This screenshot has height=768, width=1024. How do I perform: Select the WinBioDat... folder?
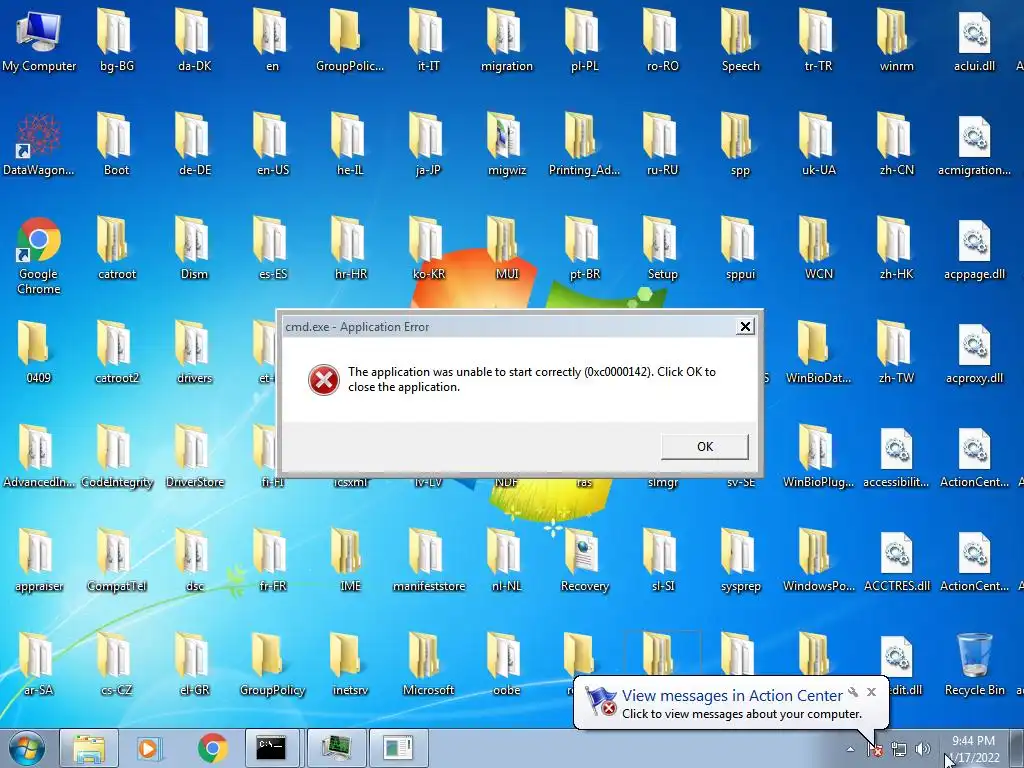[818, 353]
